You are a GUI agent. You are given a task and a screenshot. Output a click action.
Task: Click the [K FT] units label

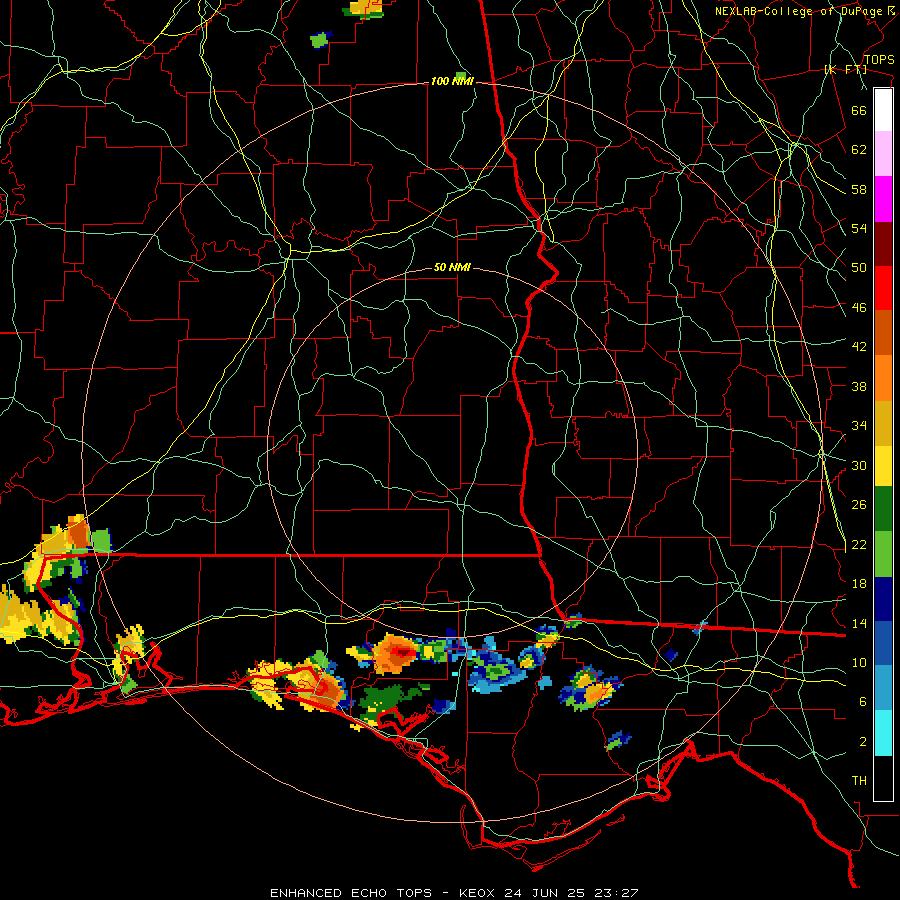point(845,70)
